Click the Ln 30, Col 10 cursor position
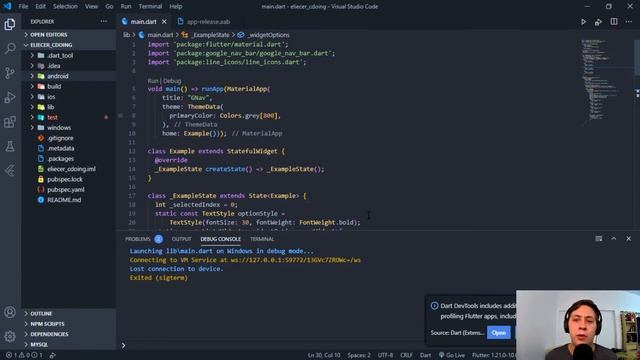The image size is (640, 360). (x=324, y=355)
